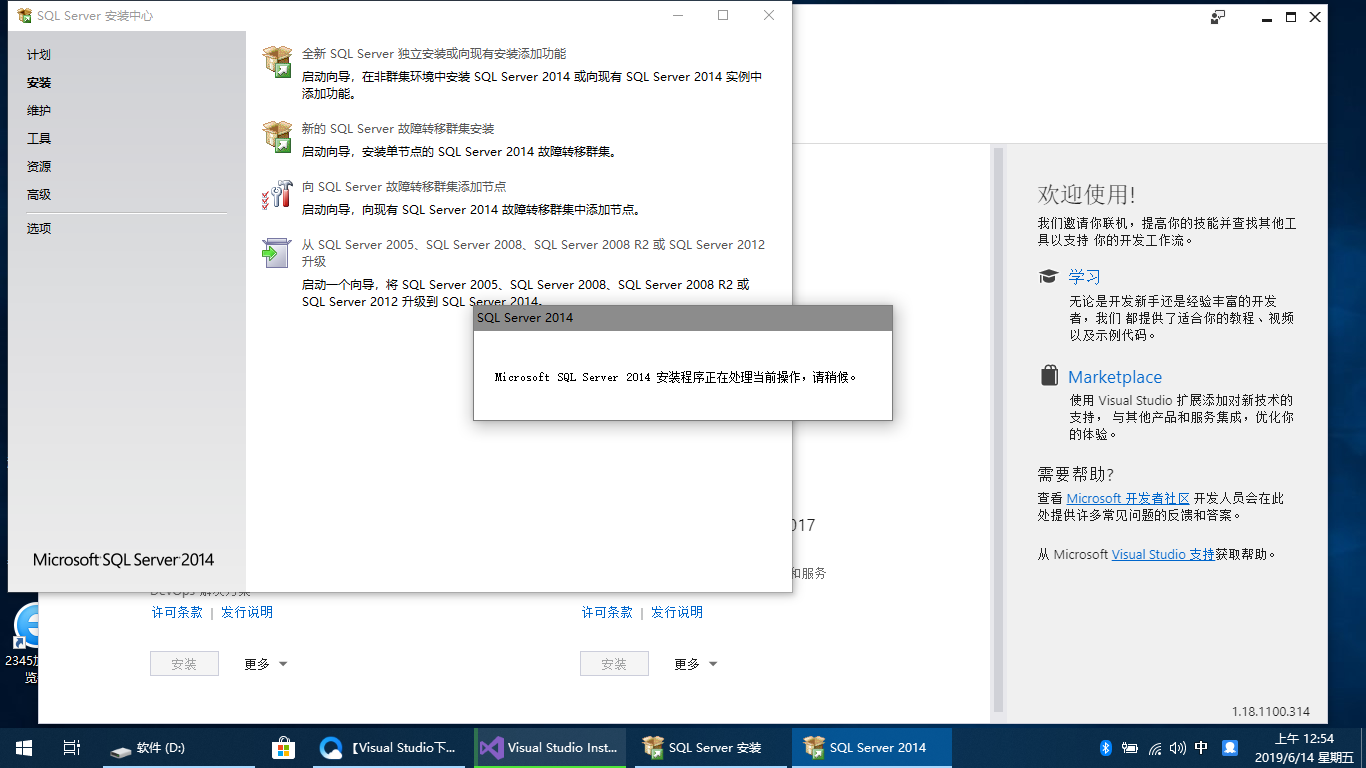Viewport: 1366px width, 768px height.
Task: Click the 需要帮助? heading
Action: pyautogui.click(x=1076, y=474)
